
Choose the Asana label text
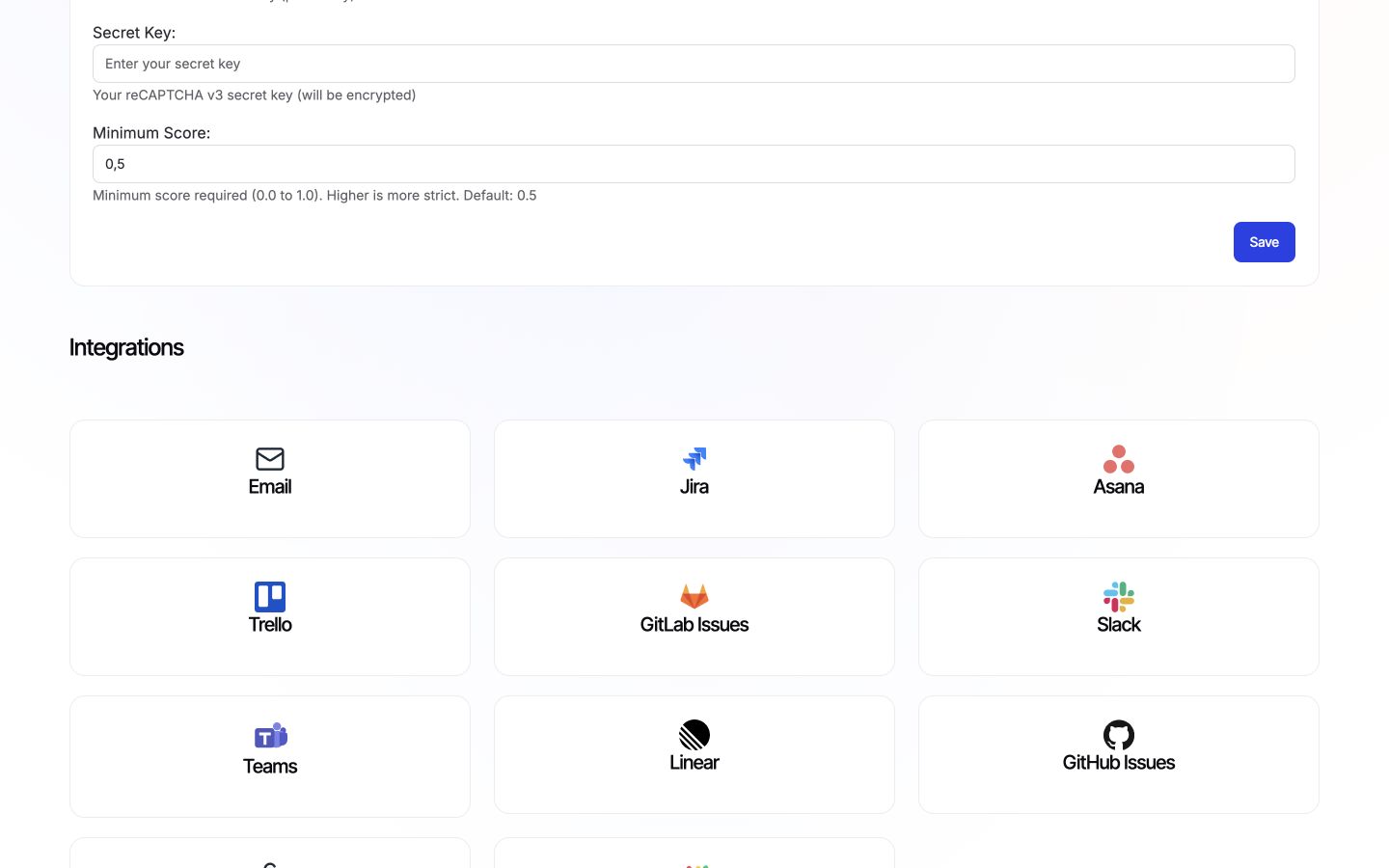(x=1119, y=487)
